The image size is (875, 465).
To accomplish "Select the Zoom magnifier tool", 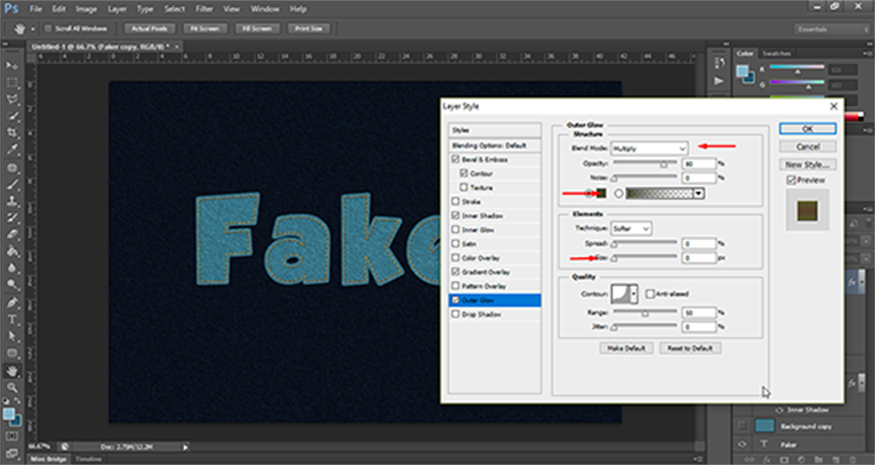I will click(12, 386).
